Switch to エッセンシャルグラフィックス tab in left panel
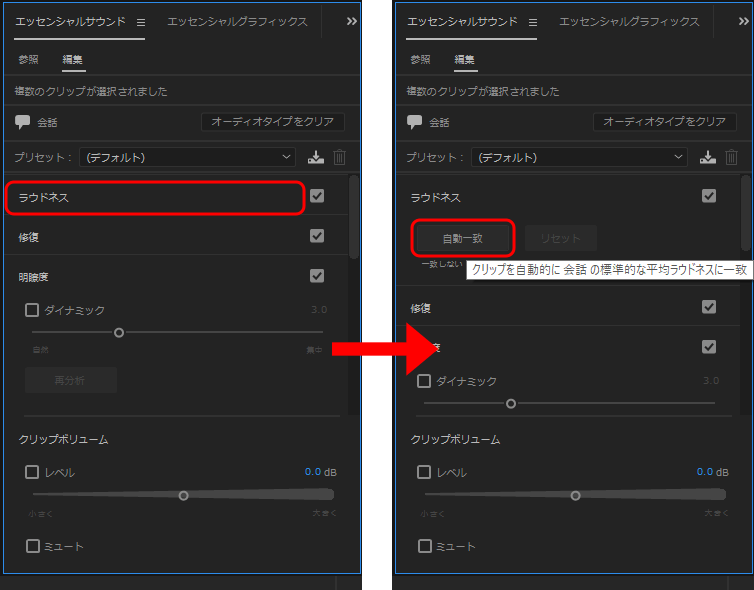The width and height of the screenshot is (754, 590). pos(237,22)
